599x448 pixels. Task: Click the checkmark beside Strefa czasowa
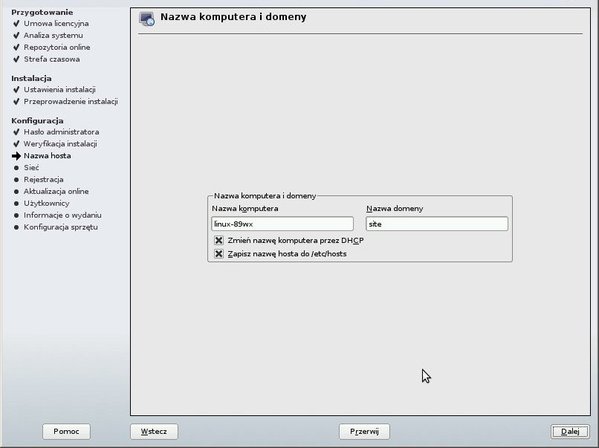coord(16,59)
